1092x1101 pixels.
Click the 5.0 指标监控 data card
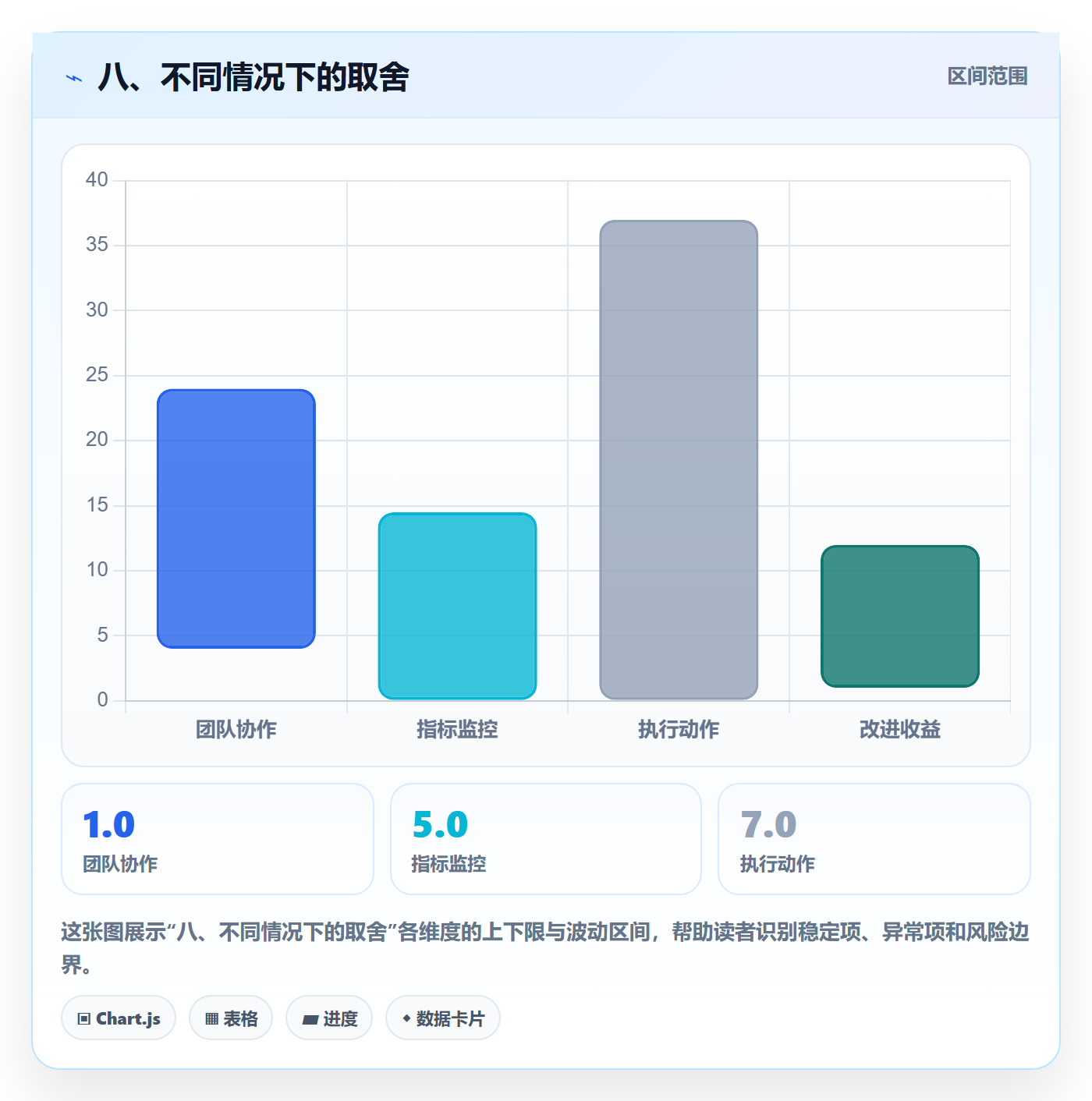click(546, 839)
